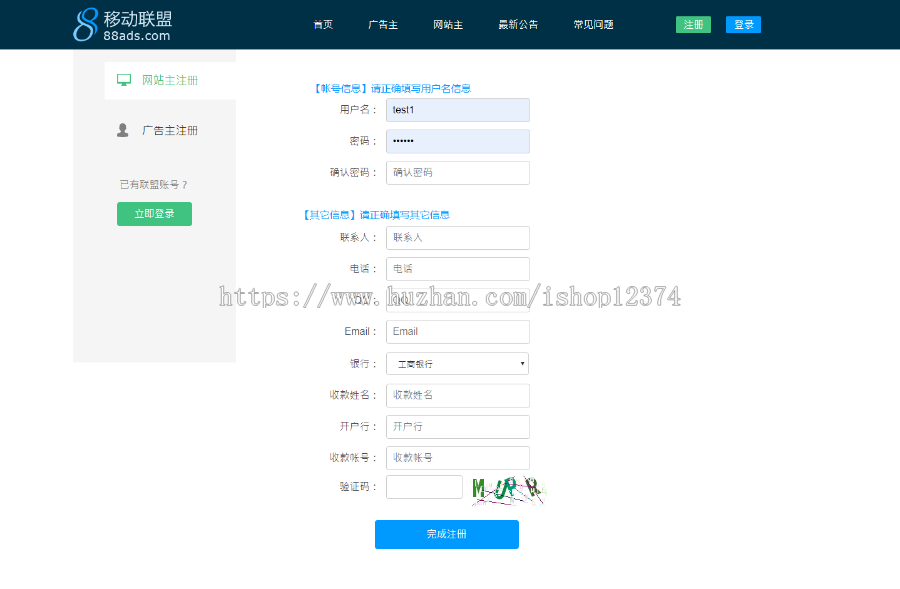
Task: Submit form with 完成注册 button
Action: pyautogui.click(x=446, y=534)
